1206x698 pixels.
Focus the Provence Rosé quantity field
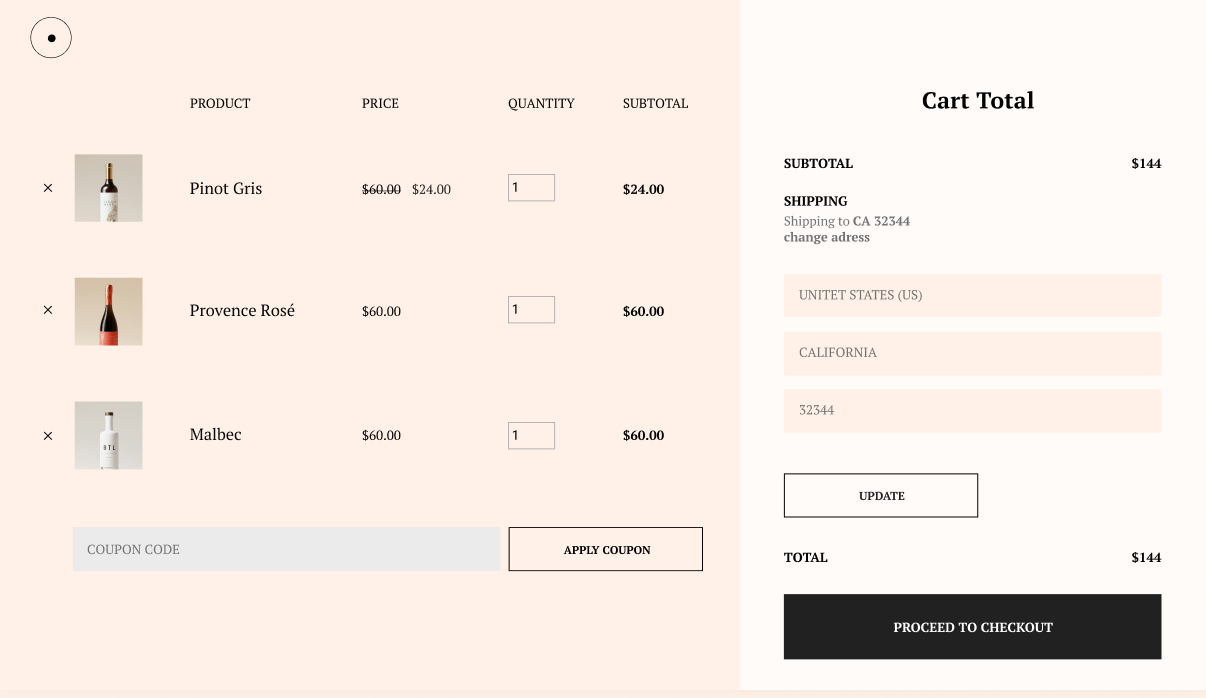pos(531,310)
